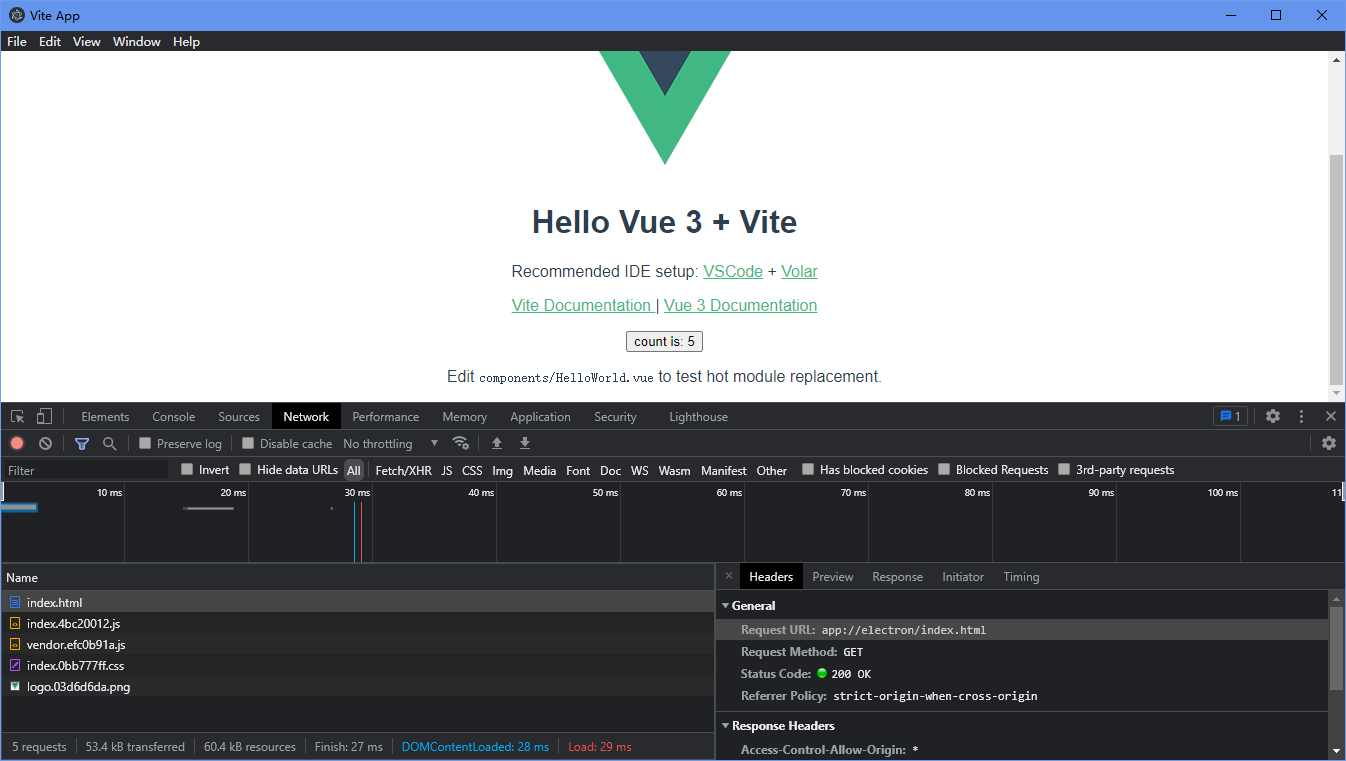Screen dimensions: 1346x761
Task: Switch to the Application tab
Action: pos(540,416)
